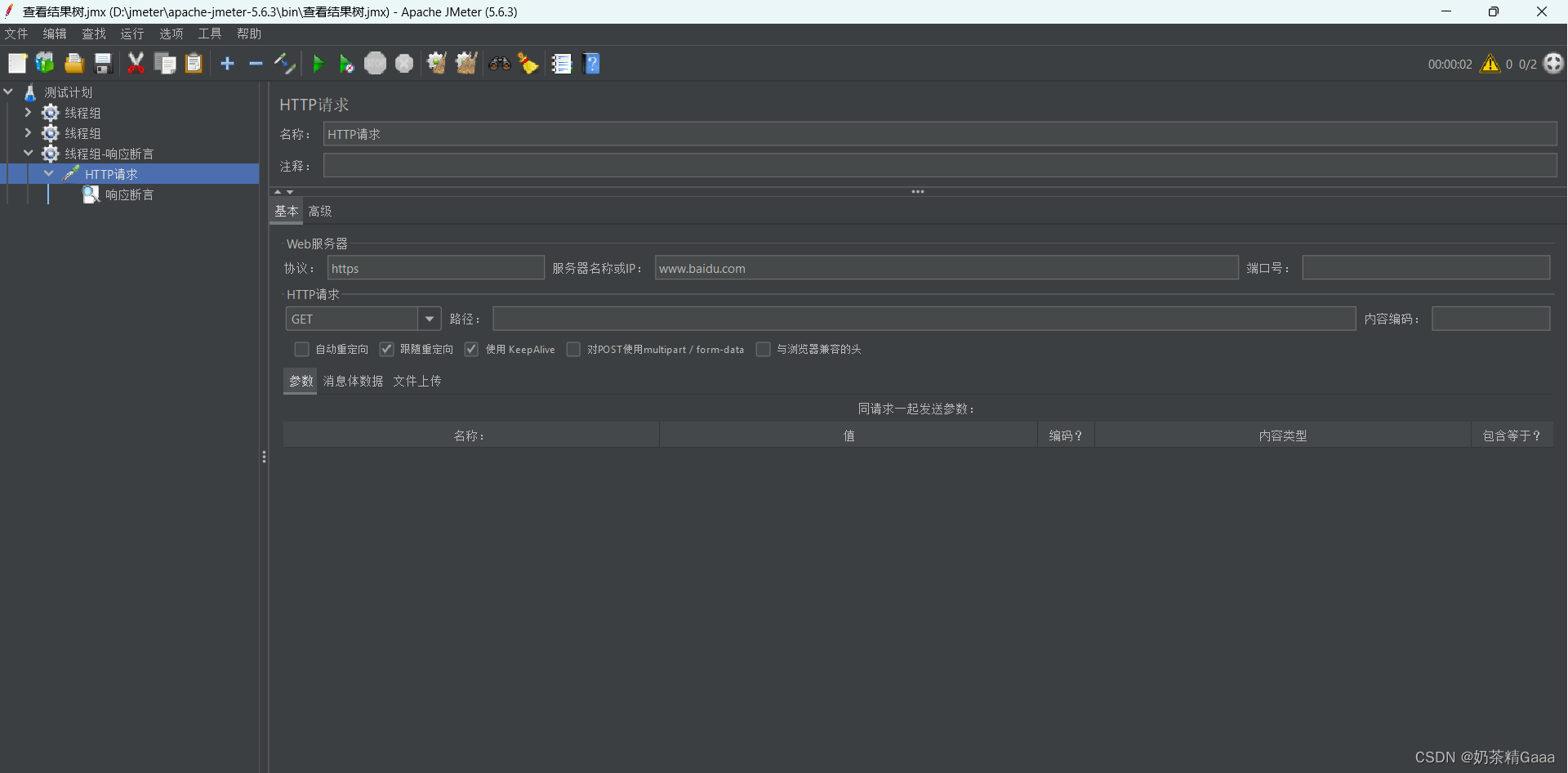Open the 查找 menu
1568x773 pixels.
point(94,34)
